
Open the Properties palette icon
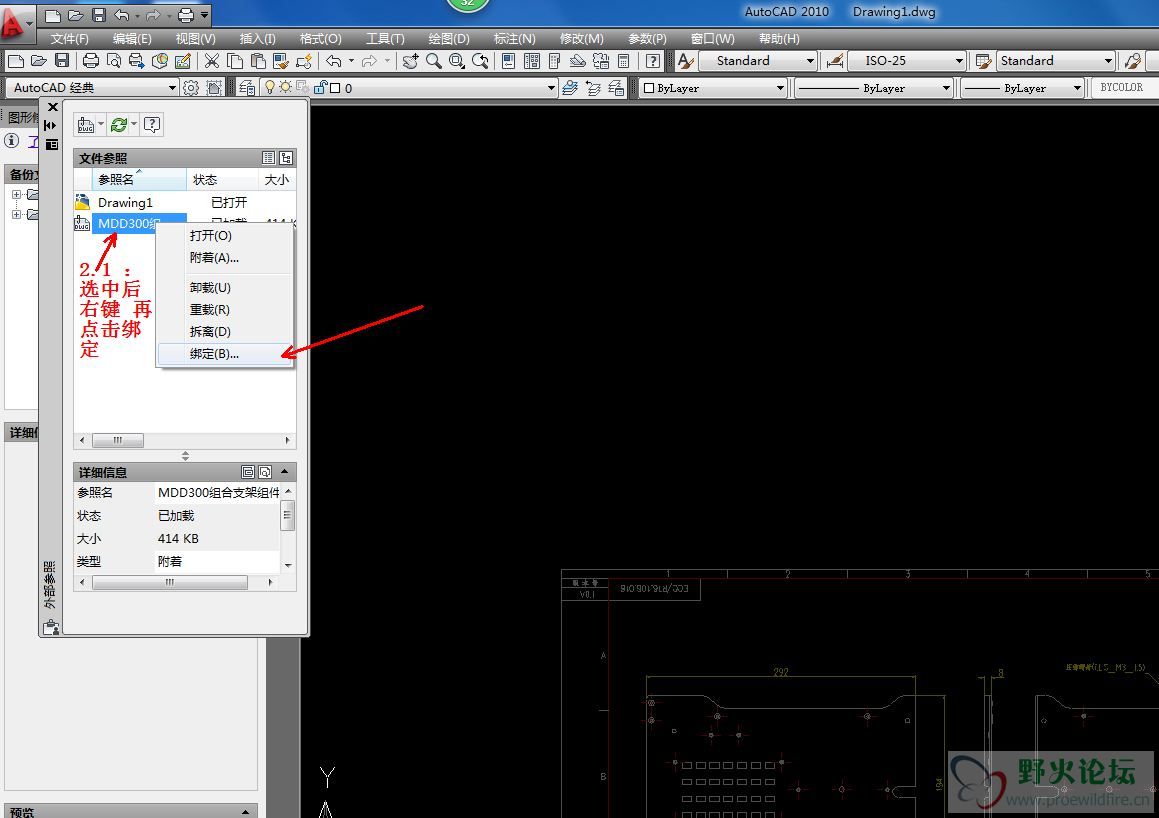click(x=509, y=61)
